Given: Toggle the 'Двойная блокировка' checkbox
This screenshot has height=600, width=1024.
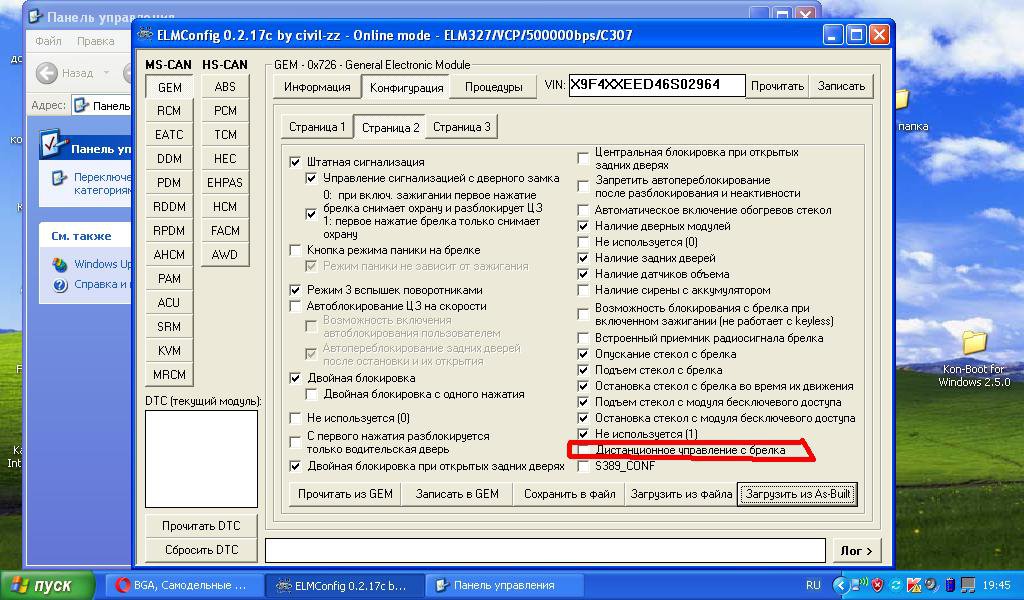Looking at the screenshot, I should click(x=295, y=378).
